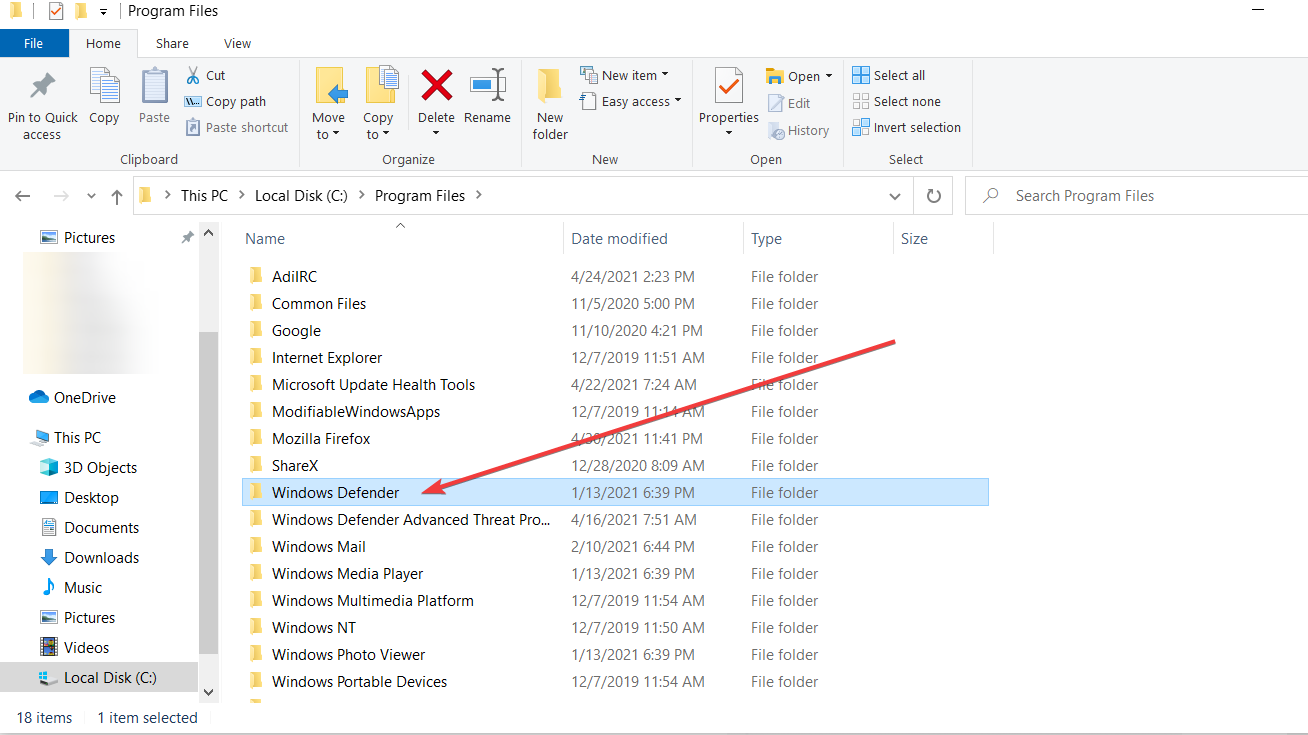1308x735 pixels.
Task: Select the Common Files folder
Action: 319,303
